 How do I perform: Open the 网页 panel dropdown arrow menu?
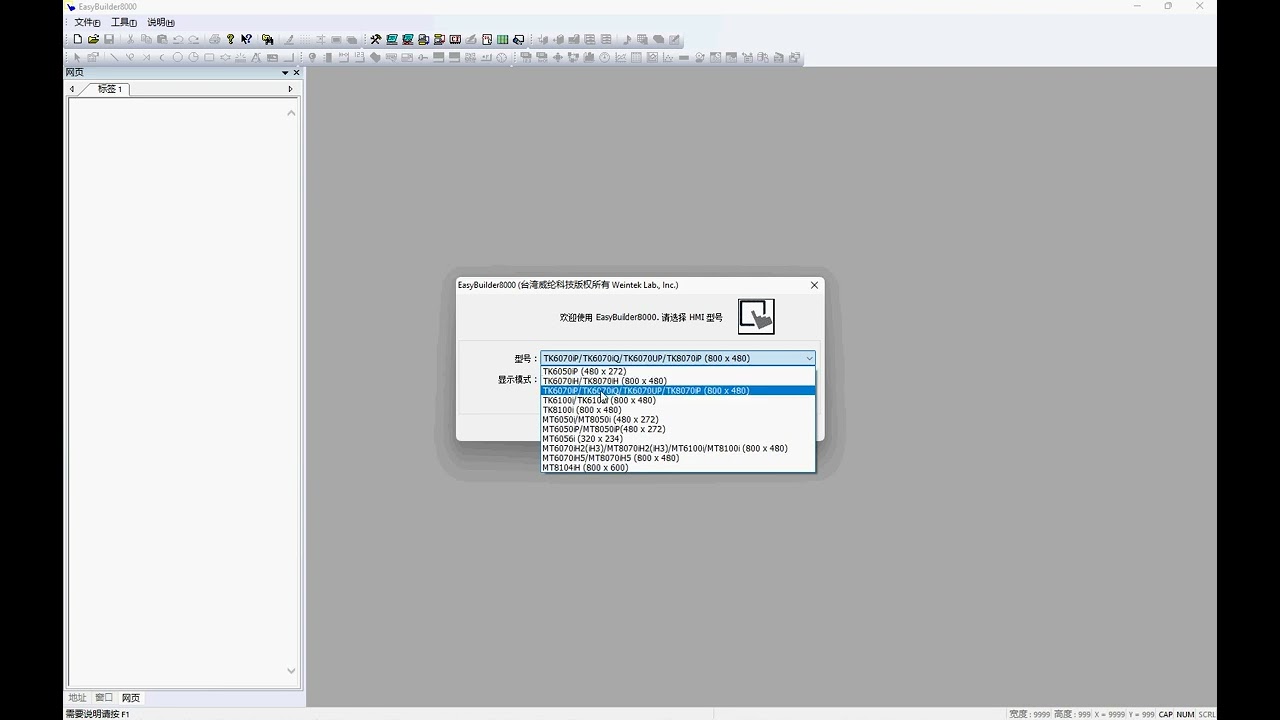coord(285,72)
